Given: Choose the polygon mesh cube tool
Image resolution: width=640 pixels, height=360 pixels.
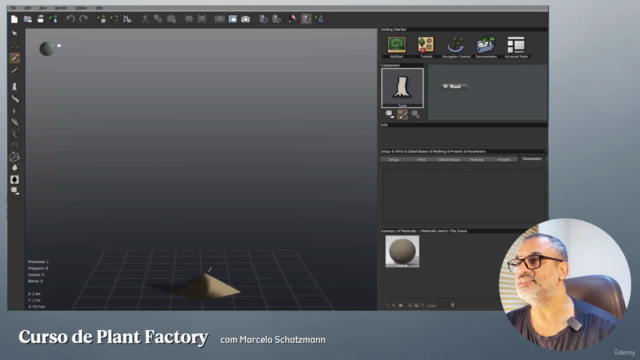Looking at the screenshot, I should click(15, 157).
